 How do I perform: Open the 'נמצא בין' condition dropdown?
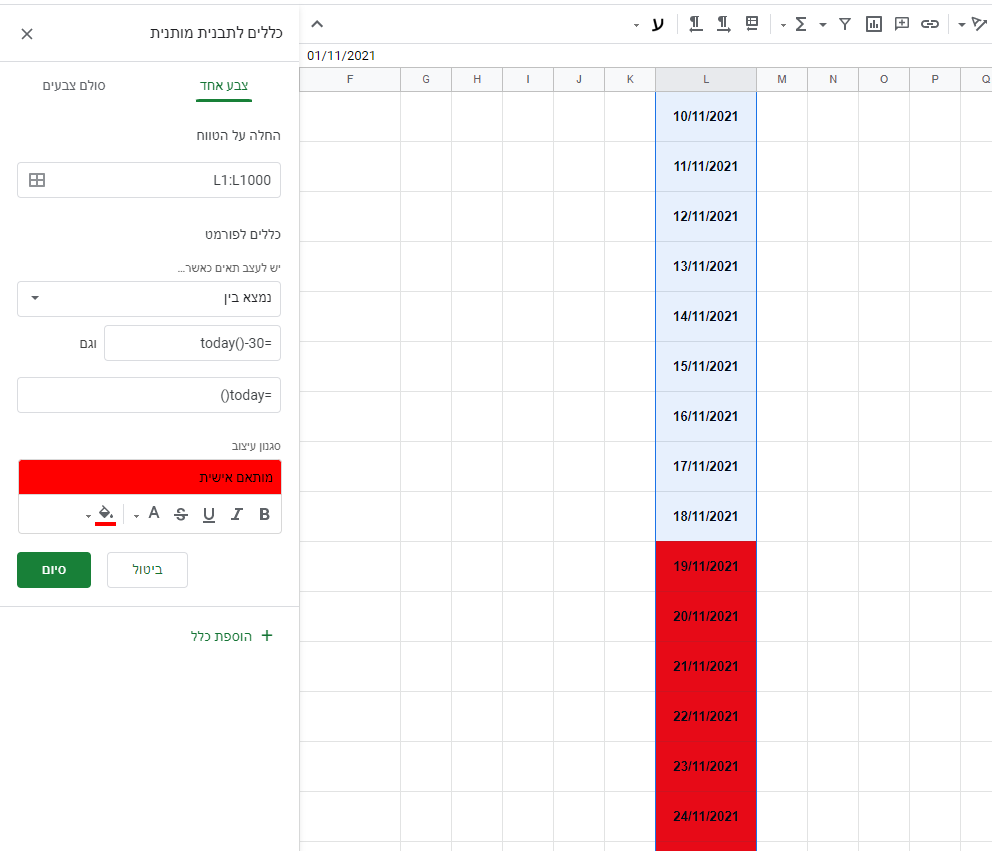(149, 299)
